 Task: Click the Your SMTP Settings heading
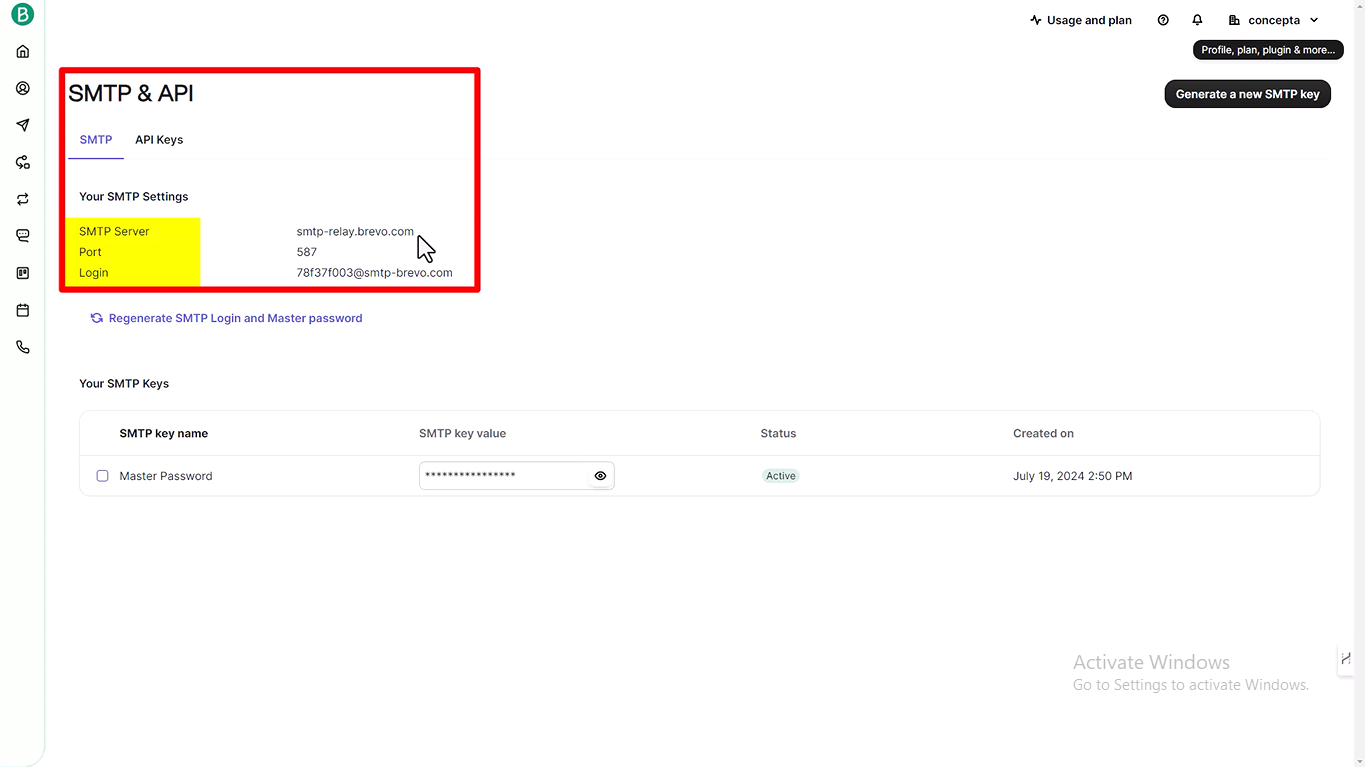(134, 197)
